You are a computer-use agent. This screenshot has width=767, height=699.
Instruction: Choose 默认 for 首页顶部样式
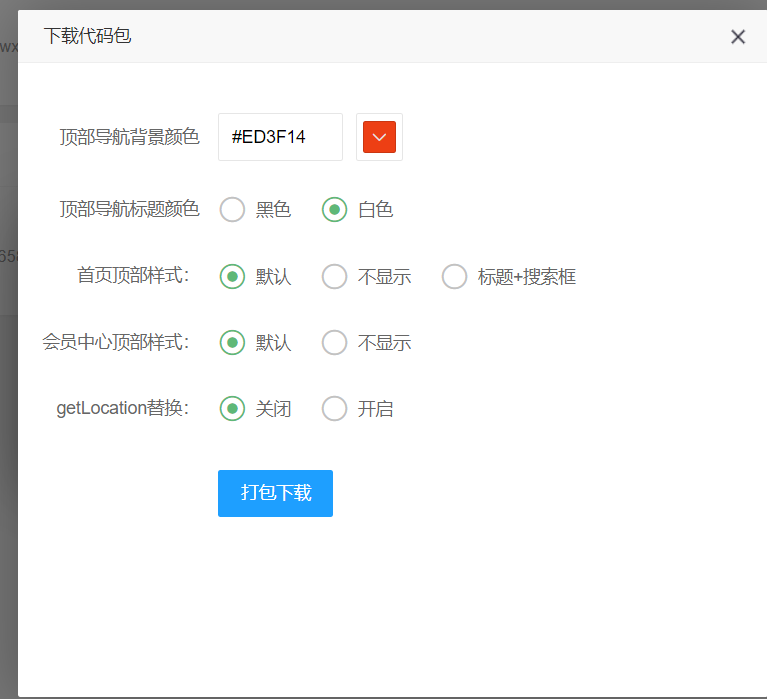coord(233,277)
